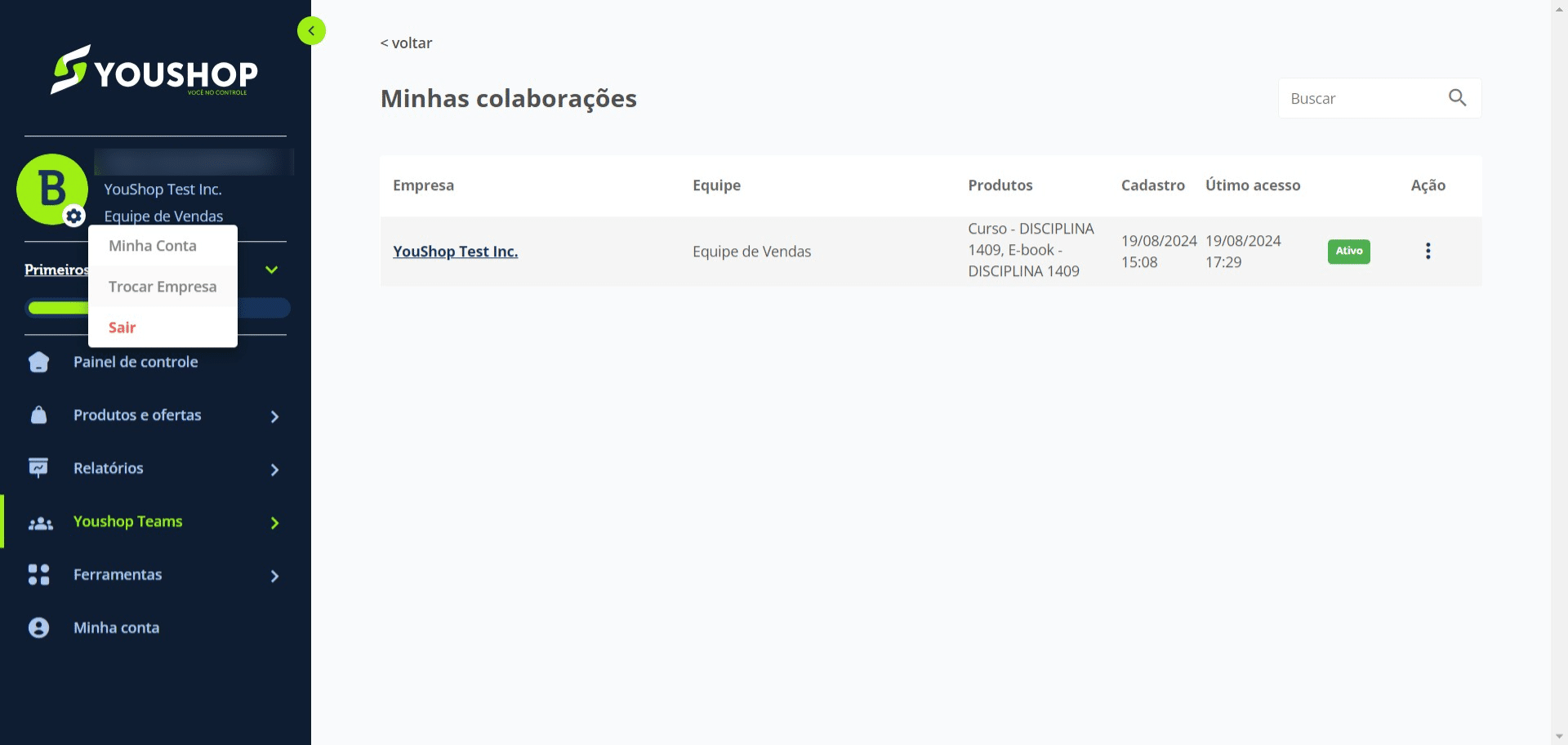
Task: Click the Primeiros passos link
Action: [x=56, y=270]
